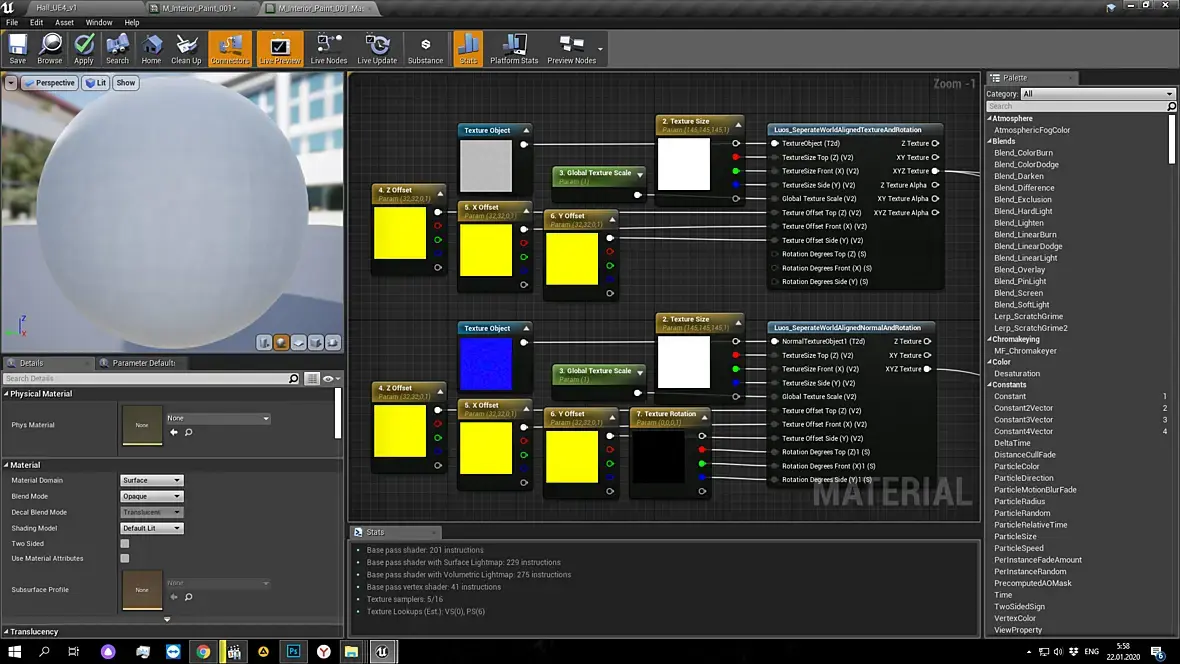
Task: Click the yellow swatch on upper Z Offset node
Action: click(x=400, y=232)
